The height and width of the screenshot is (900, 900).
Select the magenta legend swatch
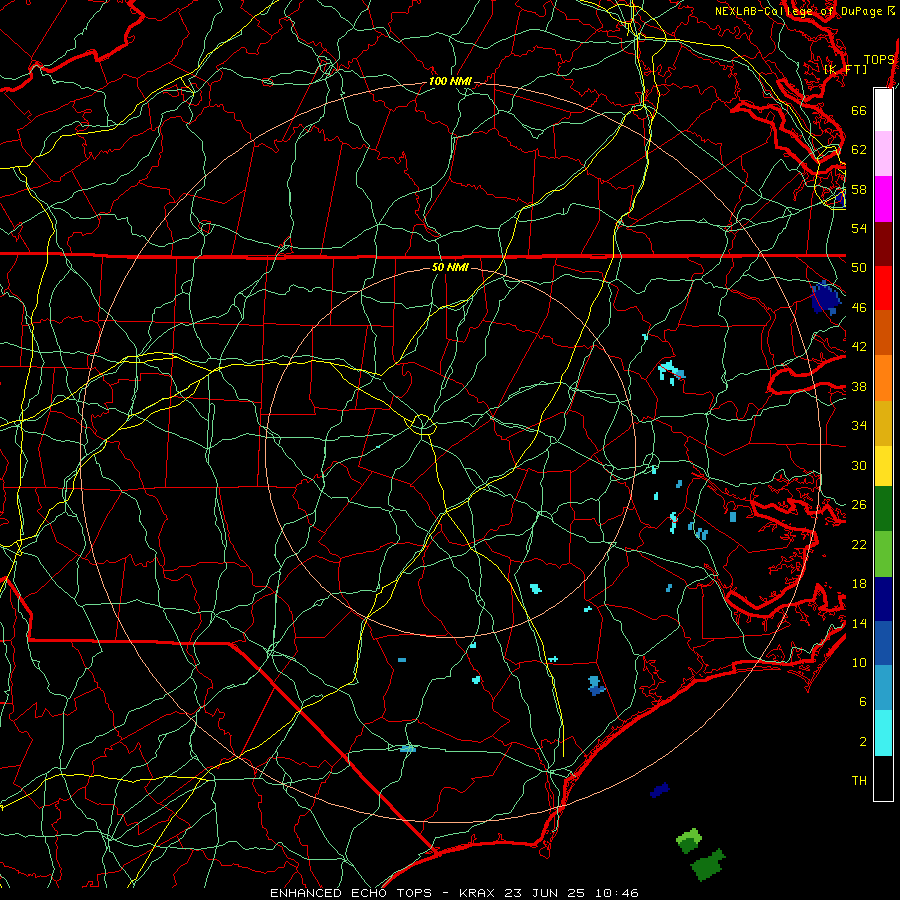pyautogui.click(x=883, y=199)
